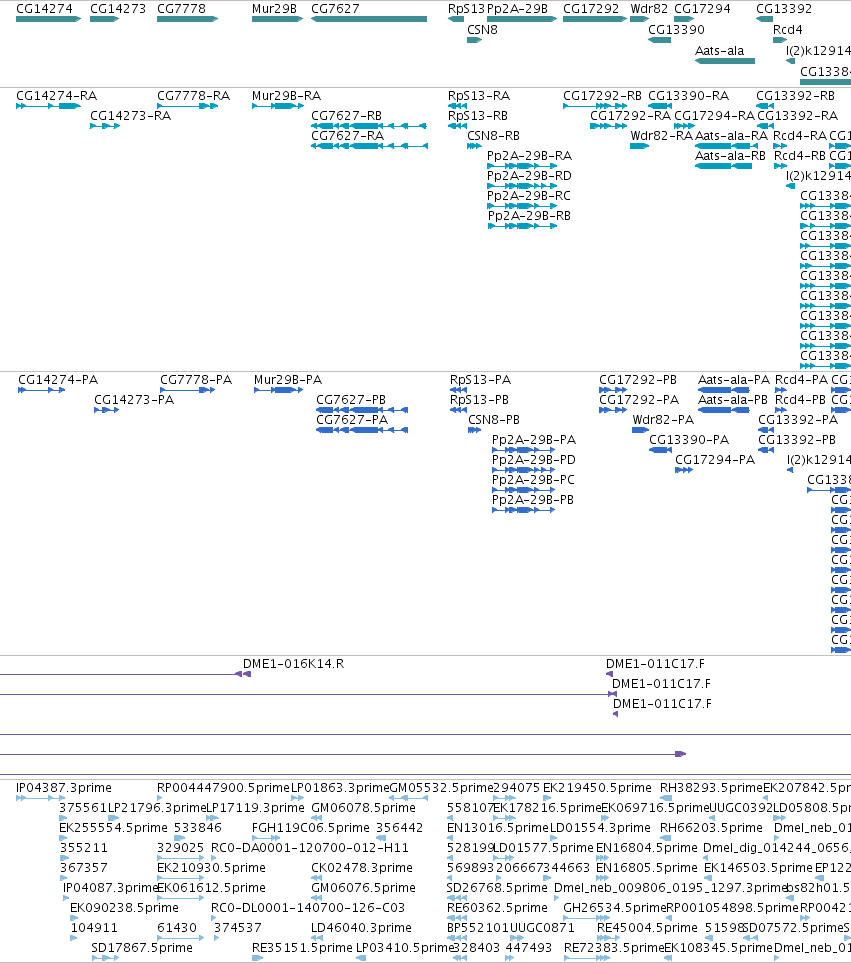Click the Pp2A-29B gene bar
The image size is (851, 963).
(x=521, y=19)
